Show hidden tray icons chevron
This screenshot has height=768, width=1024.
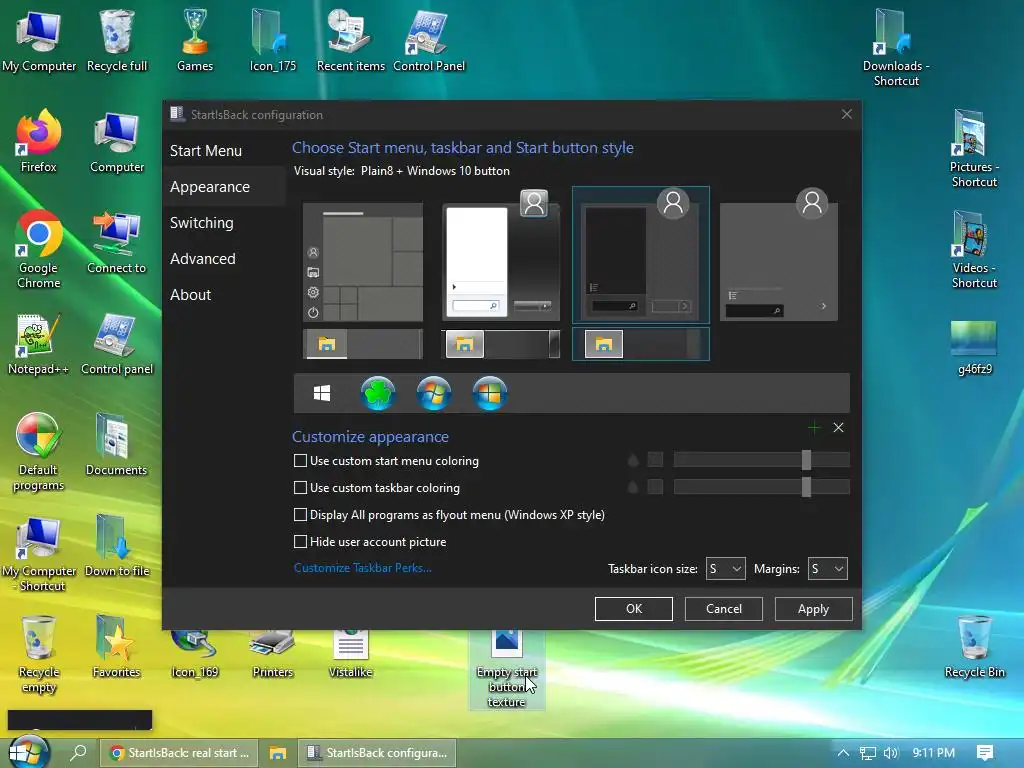pos(843,753)
